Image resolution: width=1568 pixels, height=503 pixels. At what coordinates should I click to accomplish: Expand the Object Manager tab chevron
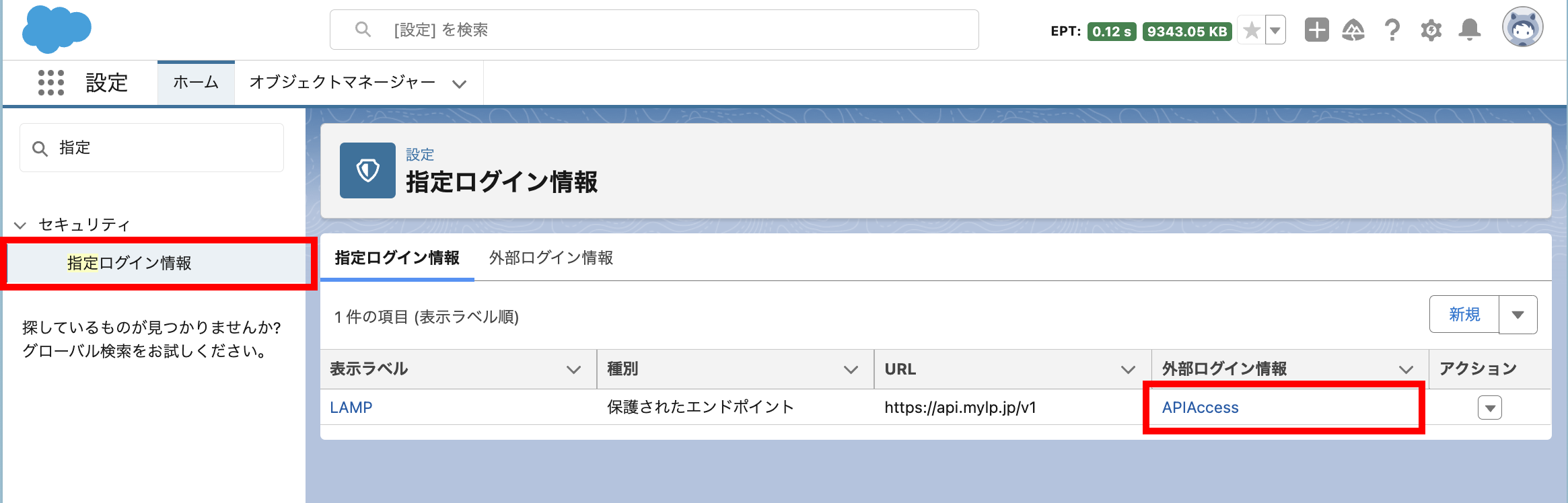(460, 84)
